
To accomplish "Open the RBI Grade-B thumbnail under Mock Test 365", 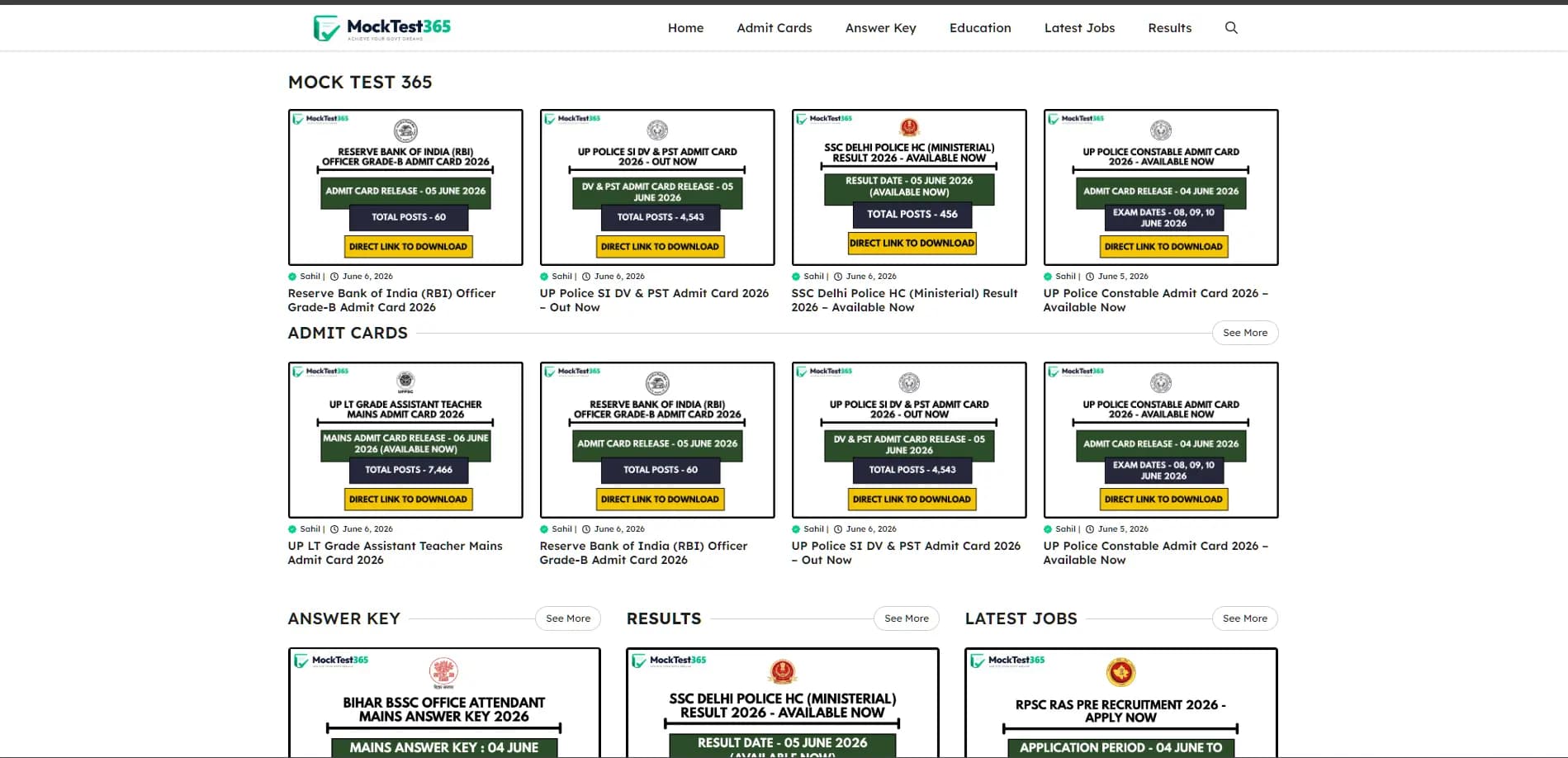I will click(x=405, y=187).
